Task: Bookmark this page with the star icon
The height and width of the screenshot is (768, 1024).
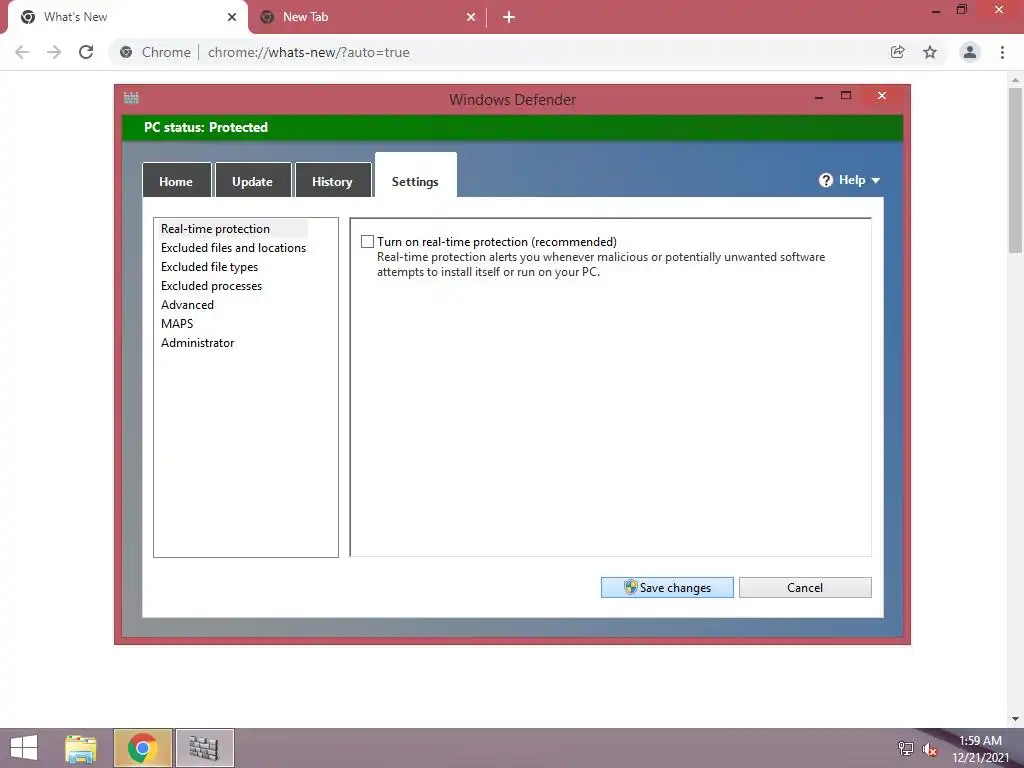Action: point(930,52)
